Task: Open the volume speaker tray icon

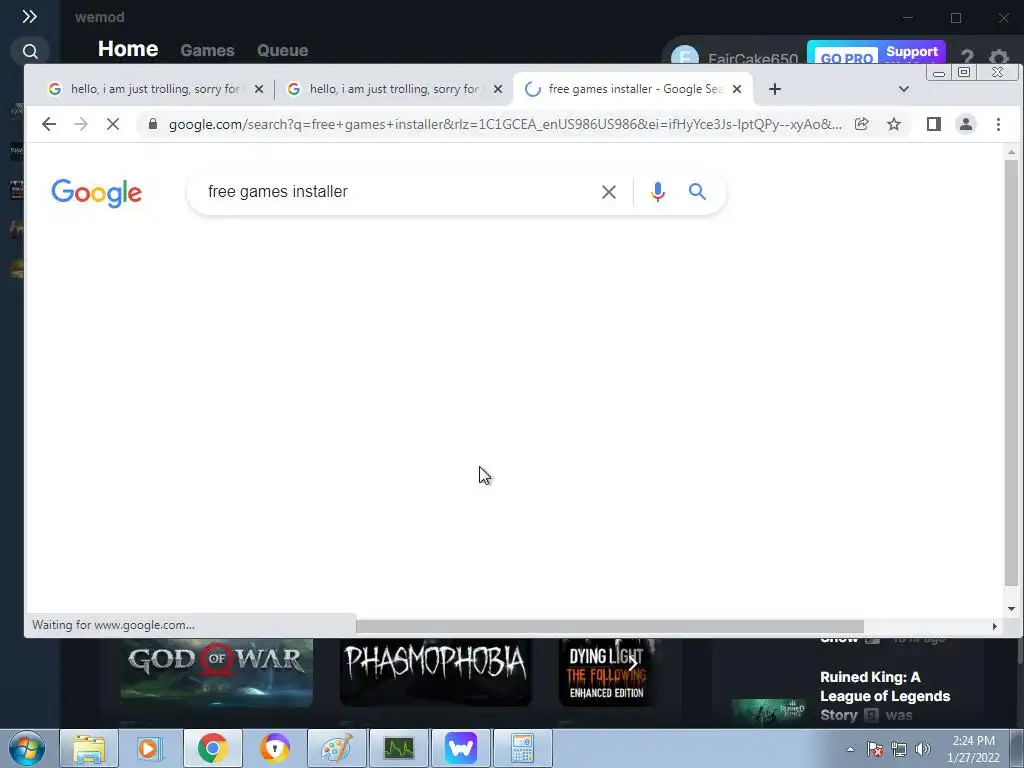Action: 923,749
